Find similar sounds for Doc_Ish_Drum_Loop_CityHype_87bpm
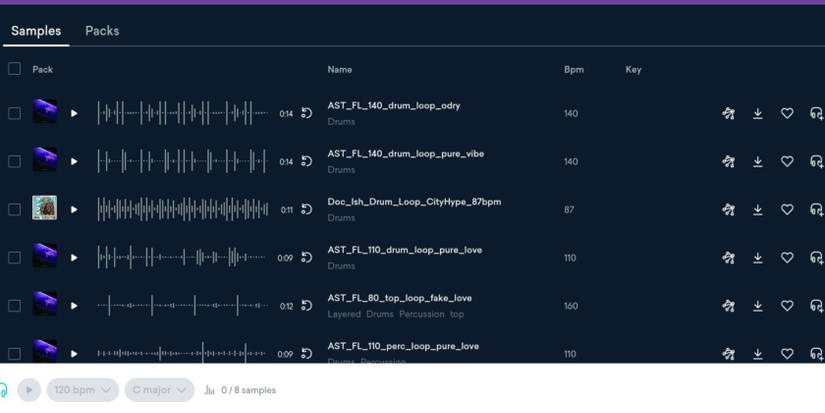Screen dimensions: 825x413 pos(728,209)
